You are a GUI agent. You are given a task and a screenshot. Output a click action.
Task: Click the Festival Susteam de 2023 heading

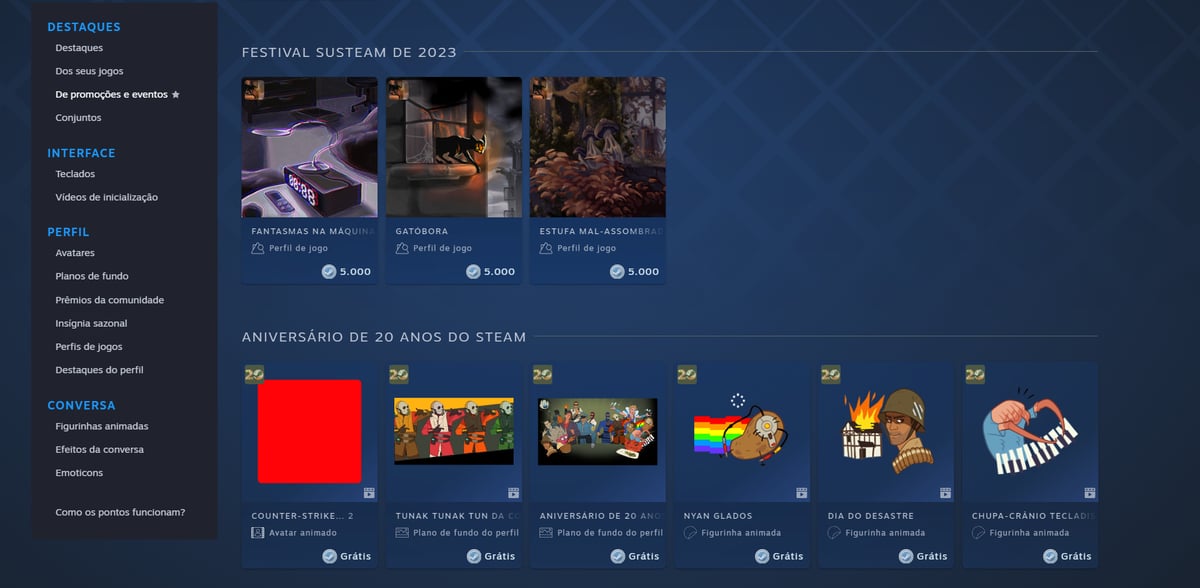[x=349, y=52]
